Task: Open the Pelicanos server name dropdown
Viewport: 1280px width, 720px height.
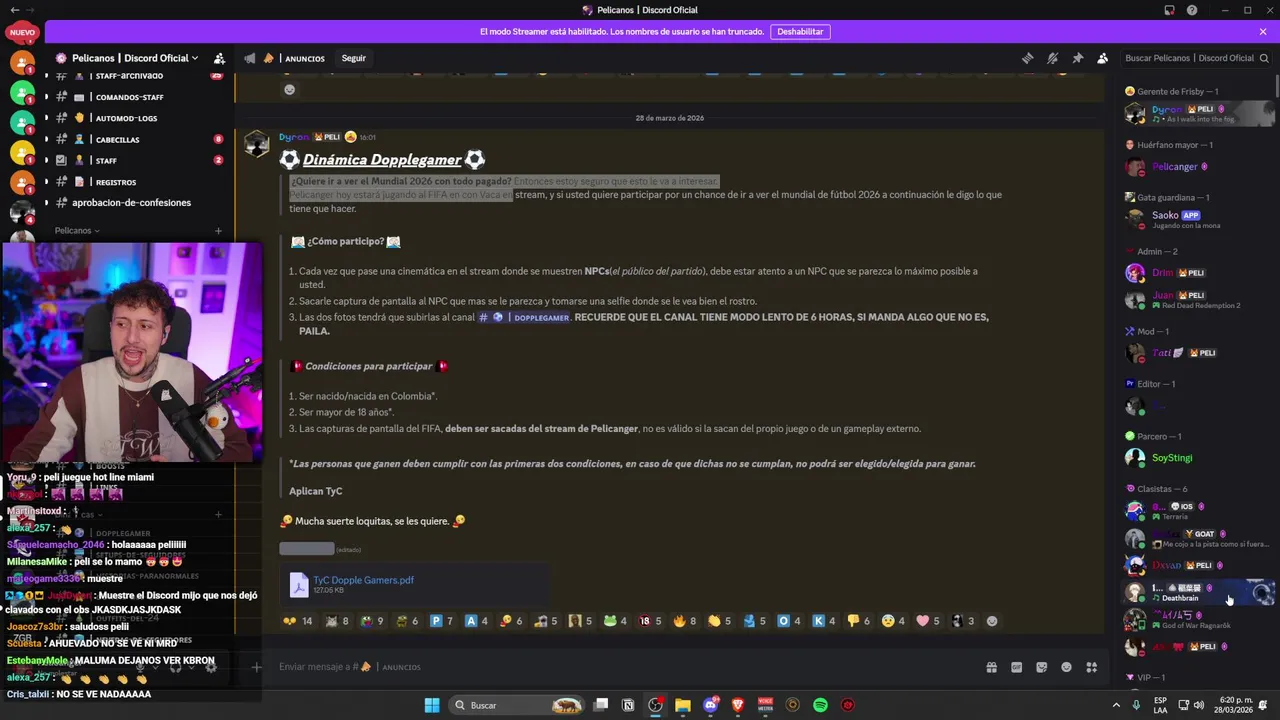Action: (x=136, y=58)
